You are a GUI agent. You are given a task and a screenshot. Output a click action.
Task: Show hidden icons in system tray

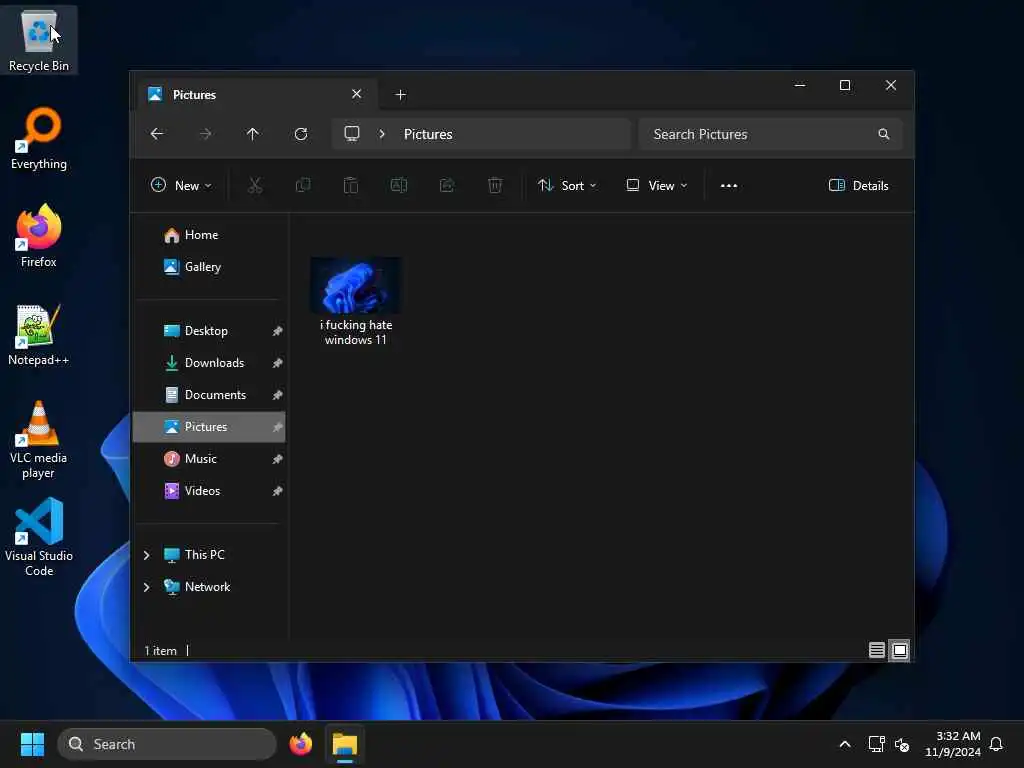pos(844,744)
